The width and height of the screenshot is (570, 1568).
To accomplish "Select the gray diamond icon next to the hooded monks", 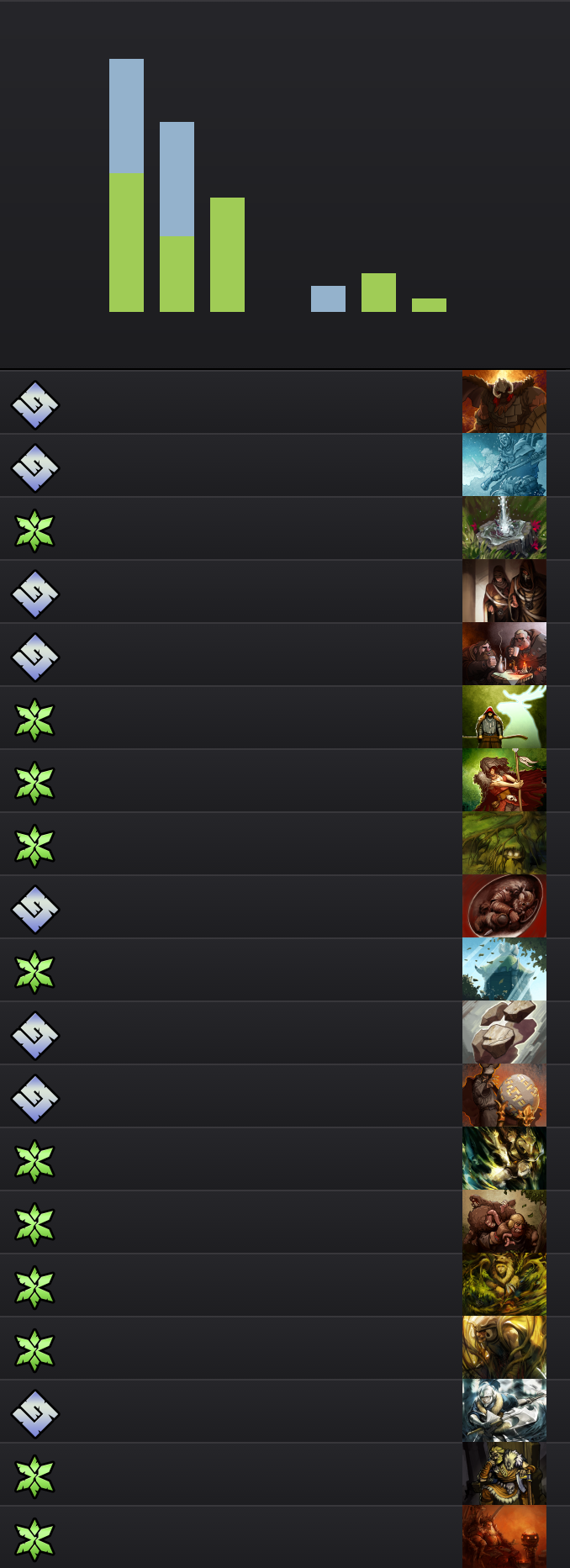I will 34,594.
